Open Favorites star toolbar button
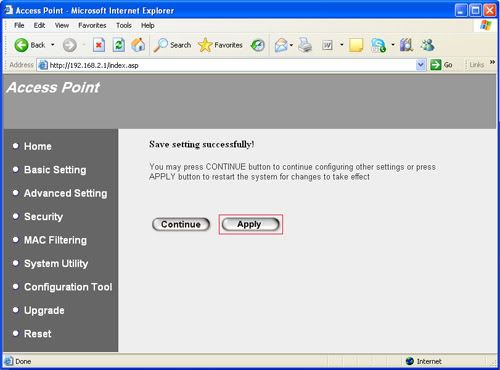 pyautogui.click(x=220, y=45)
